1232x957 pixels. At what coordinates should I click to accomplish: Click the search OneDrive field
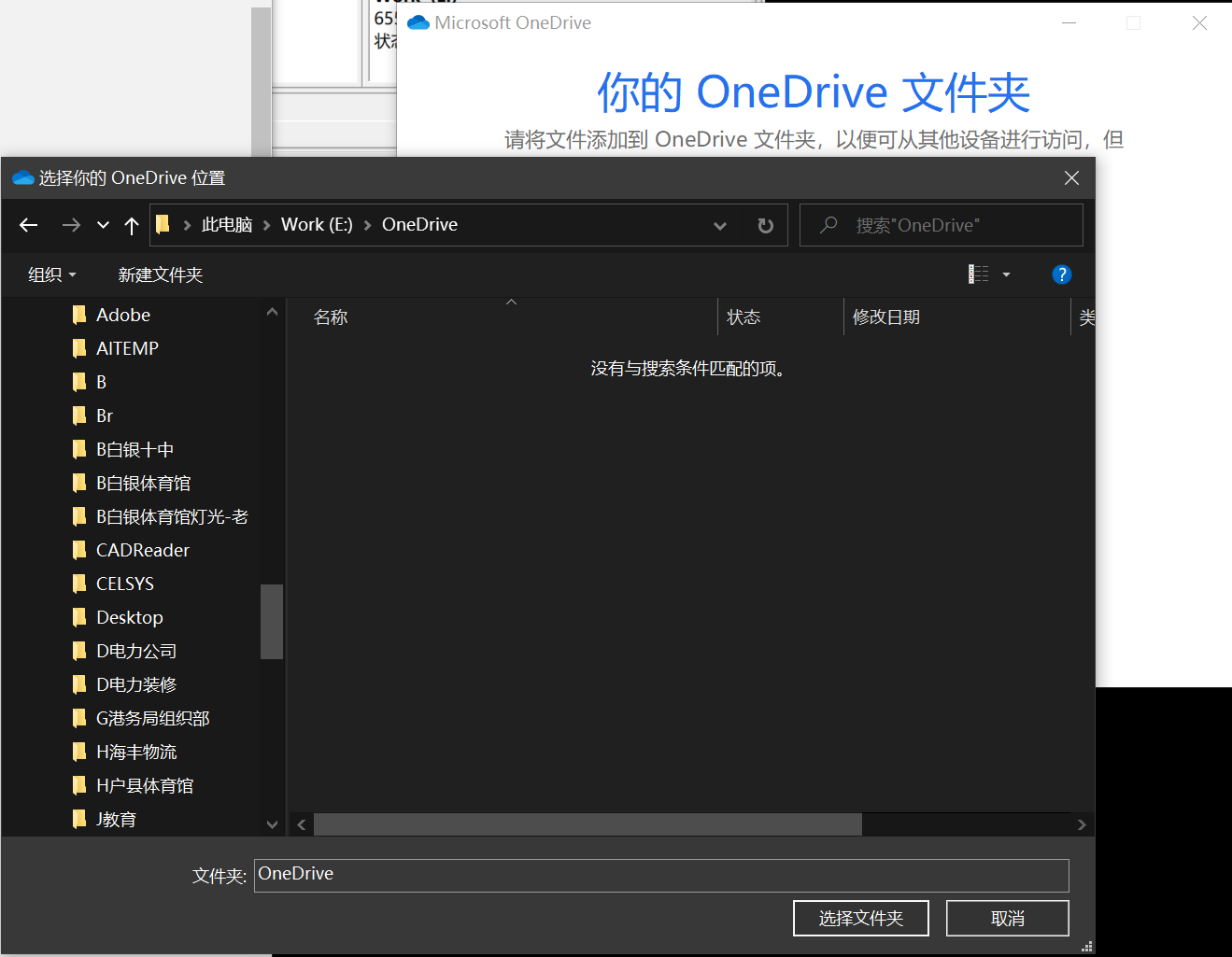pyautogui.click(x=942, y=225)
